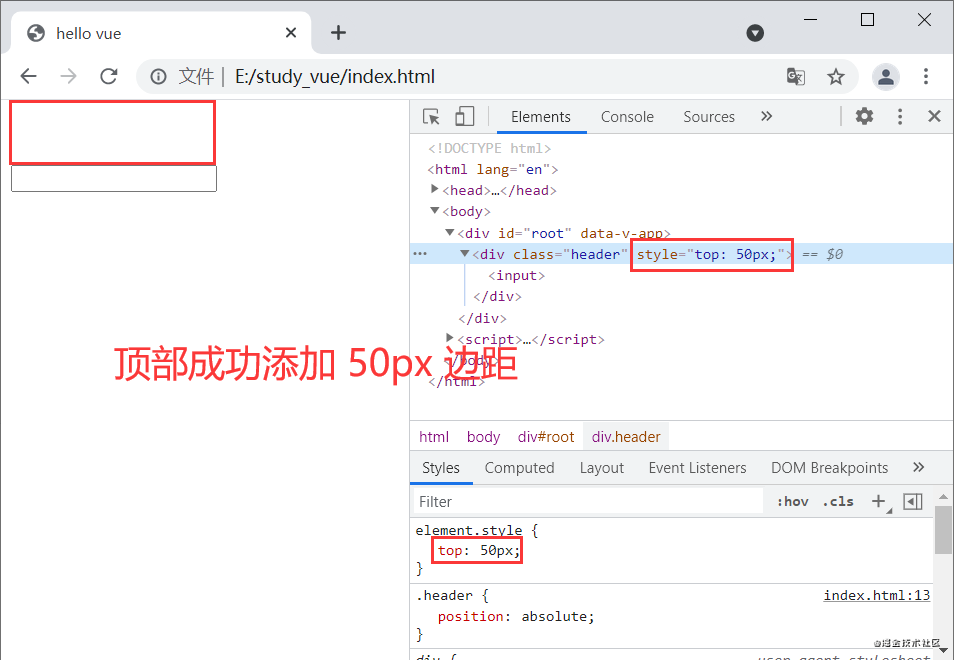Select body in the breadcrumb
The width and height of the screenshot is (954, 660).
tap(483, 437)
